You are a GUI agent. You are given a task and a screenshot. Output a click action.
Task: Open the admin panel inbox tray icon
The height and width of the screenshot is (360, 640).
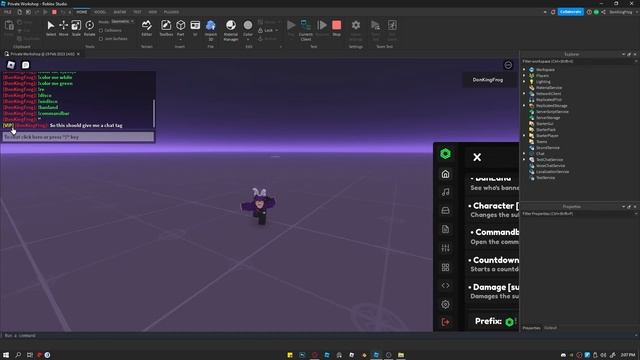pyautogui.click(x=445, y=210)
